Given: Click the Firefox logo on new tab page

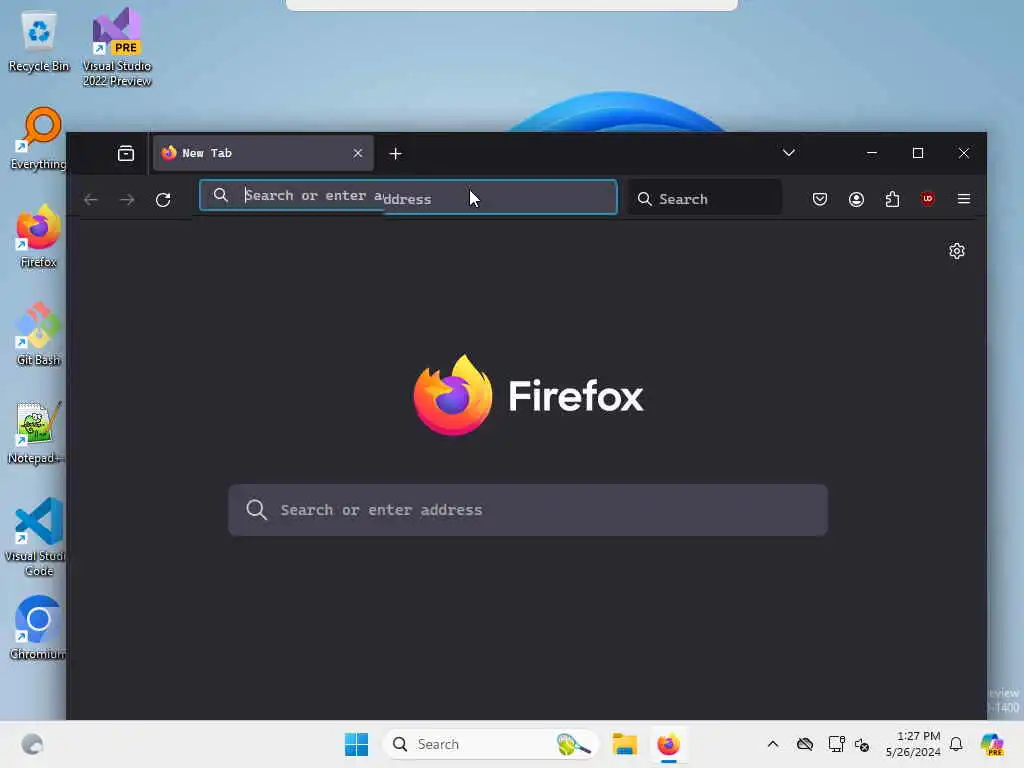Looking at the screenshot, I should coord(528,395).
